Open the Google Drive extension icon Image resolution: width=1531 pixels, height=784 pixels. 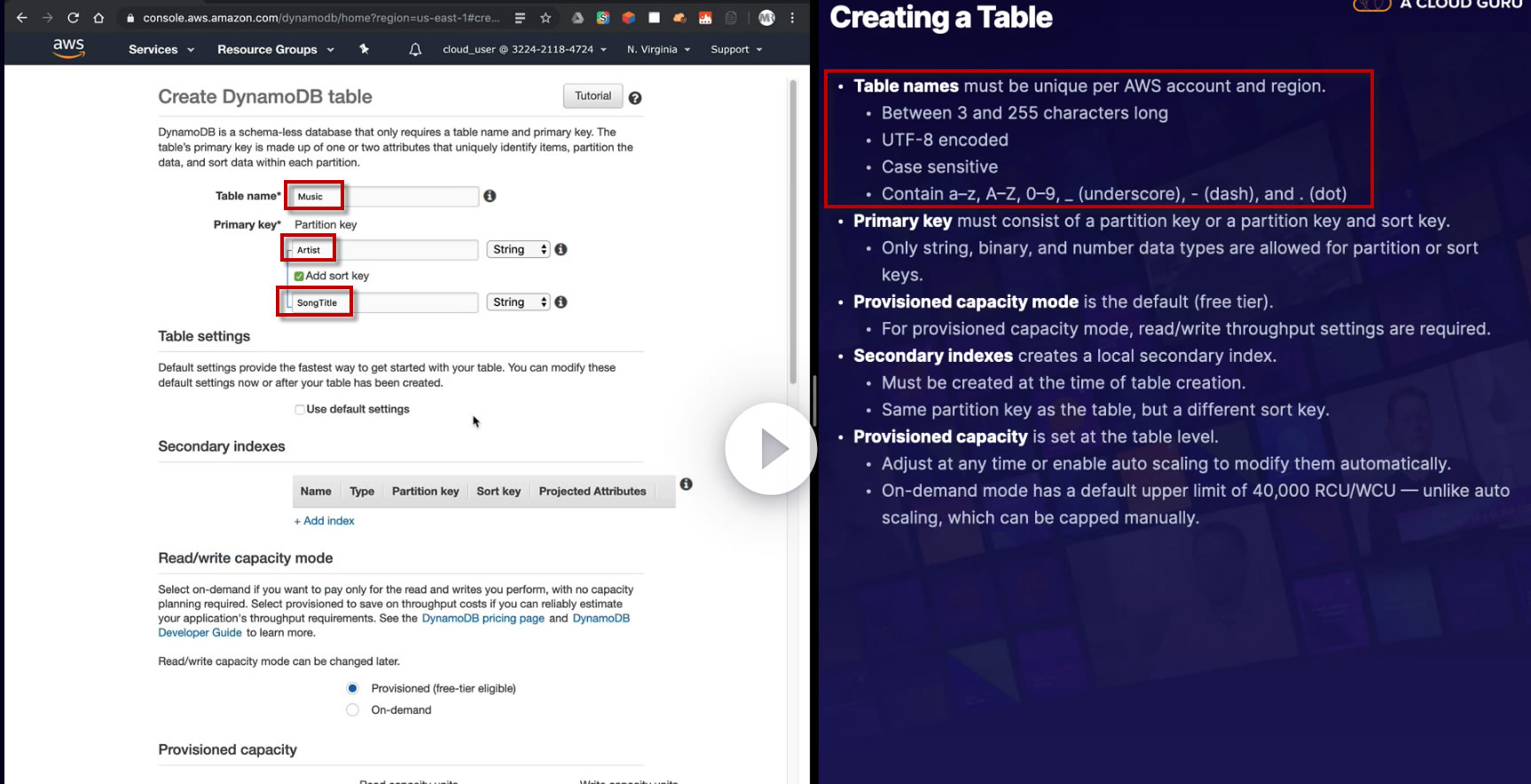pyautogui.click(x=577, y=18)
